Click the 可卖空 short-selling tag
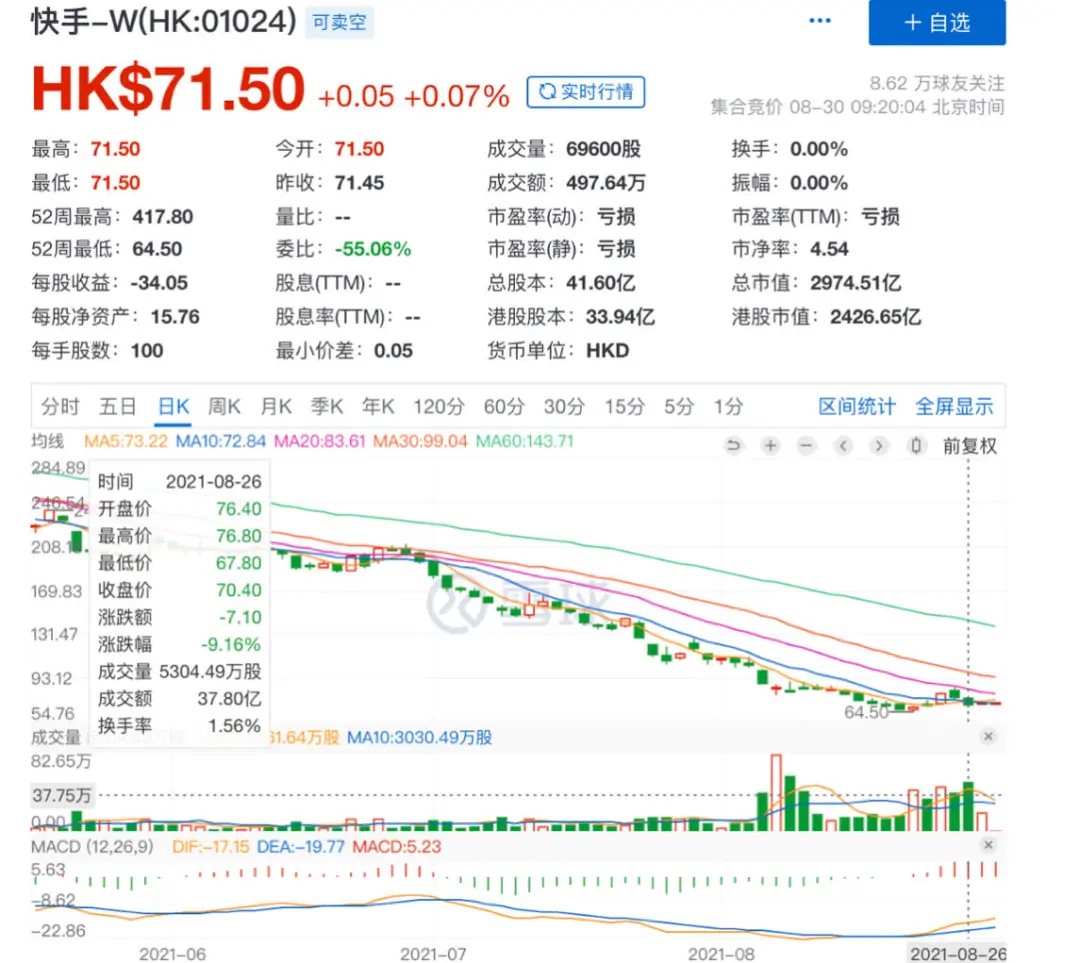 (x=339, y=23)
